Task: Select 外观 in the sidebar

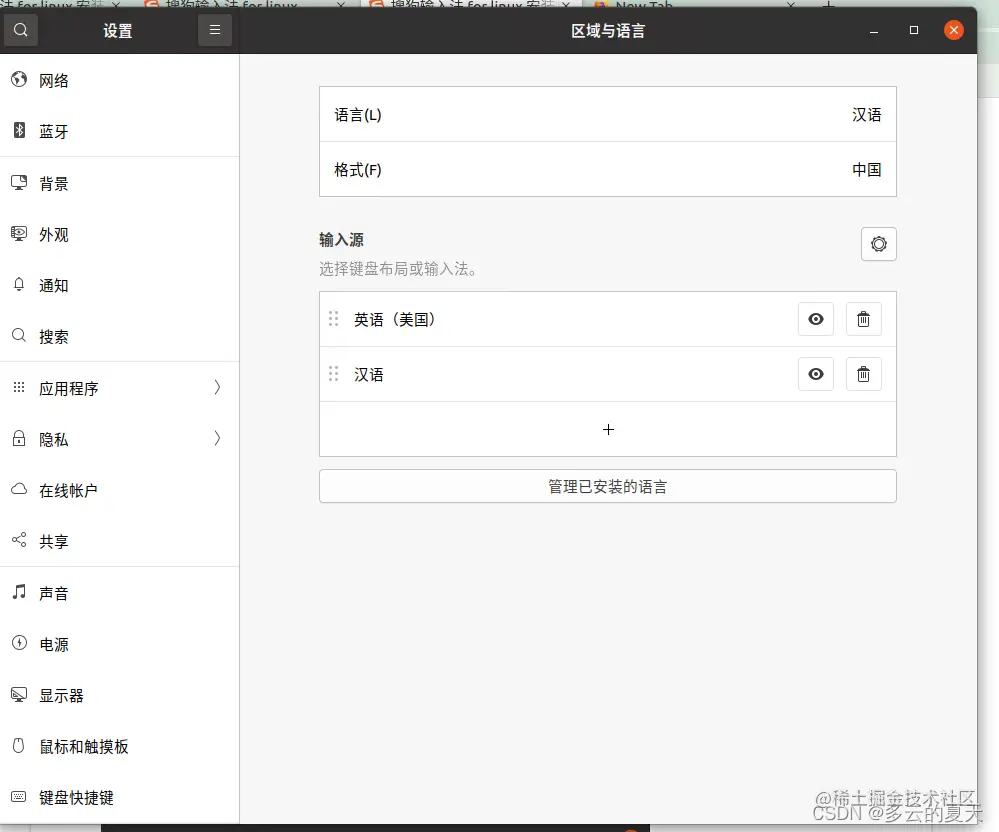Action: coord(120,234)
